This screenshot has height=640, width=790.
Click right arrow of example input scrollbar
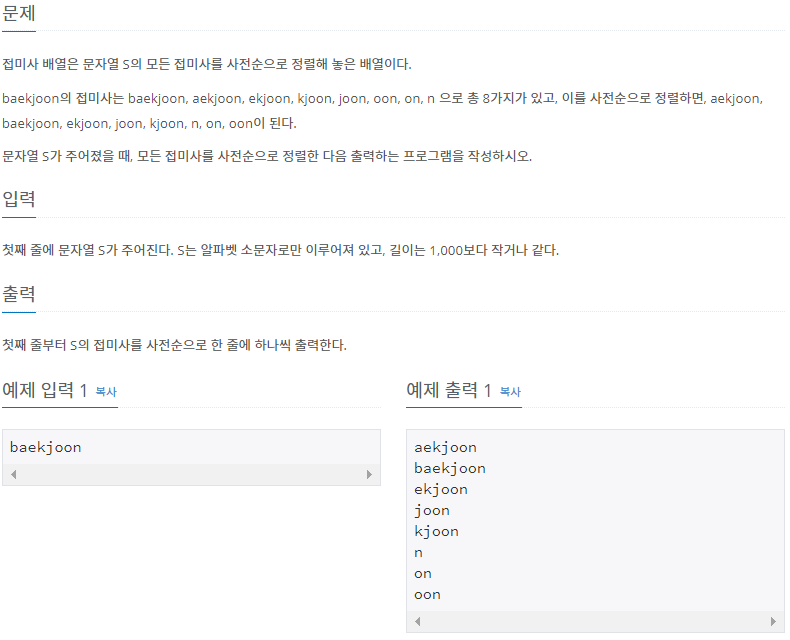click(369, 474)
